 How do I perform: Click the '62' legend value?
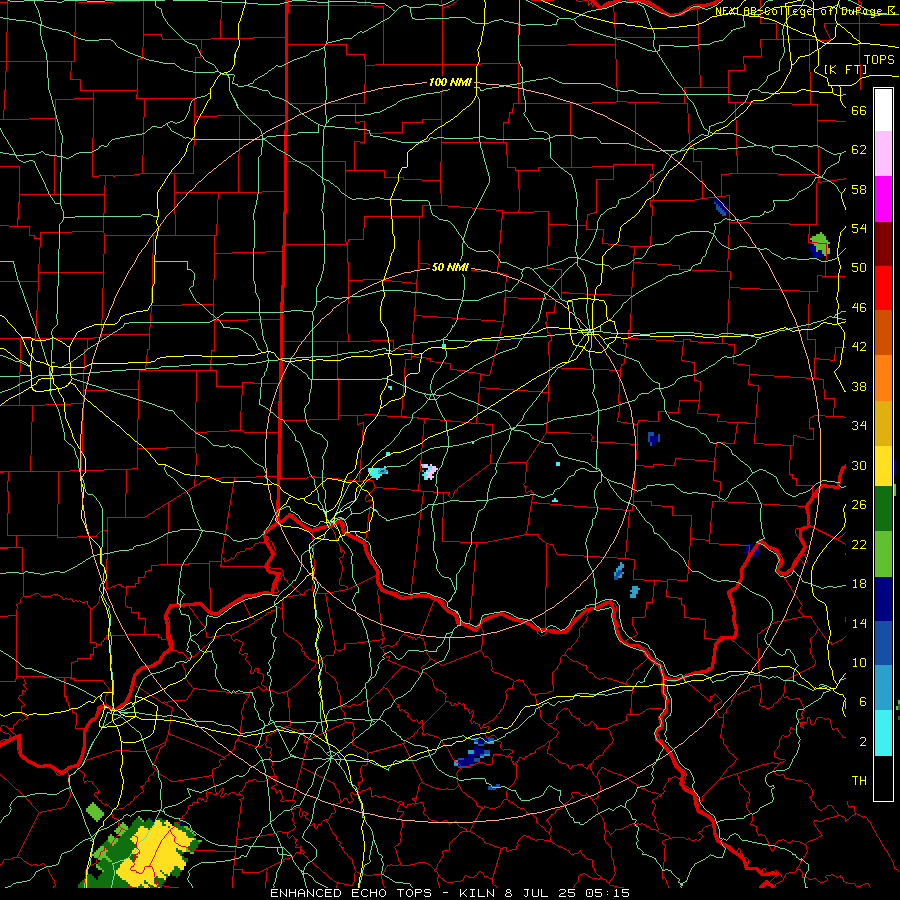pos(859,150)
